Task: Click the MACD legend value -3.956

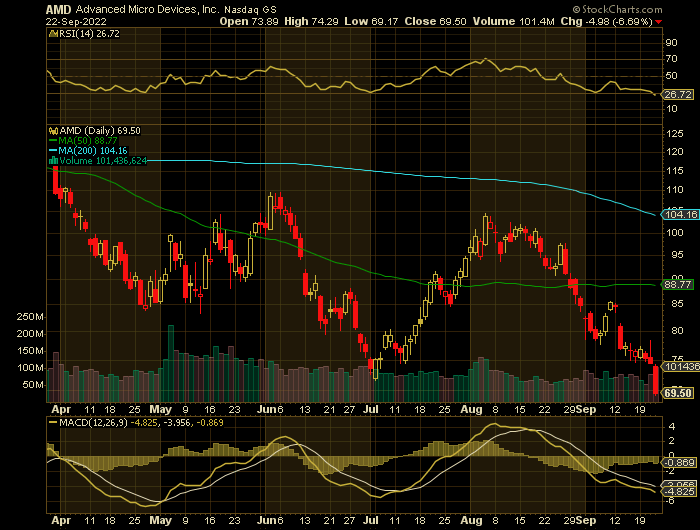Action: coord(177,422)
